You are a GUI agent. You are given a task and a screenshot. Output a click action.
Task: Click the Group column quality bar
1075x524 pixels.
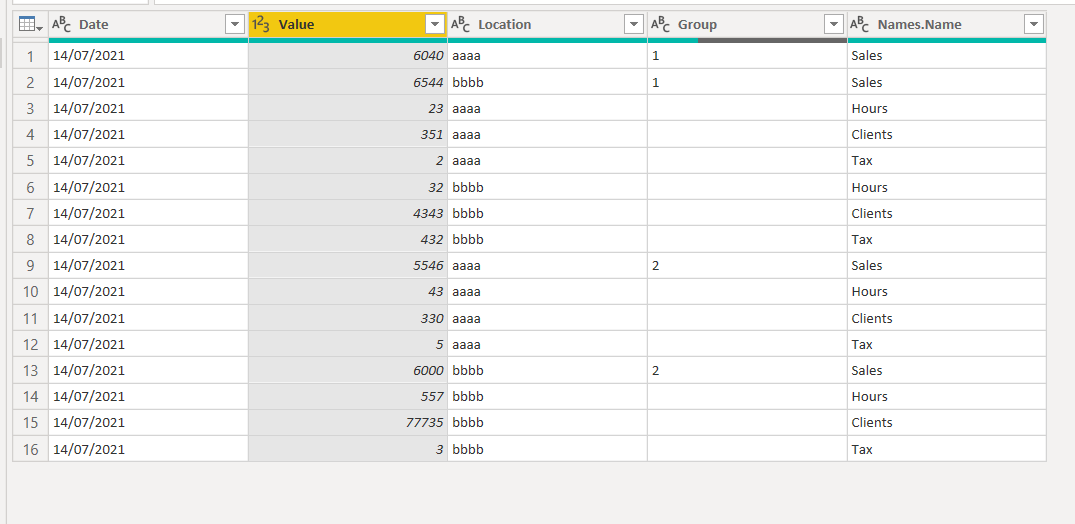[x=747, y=40]
